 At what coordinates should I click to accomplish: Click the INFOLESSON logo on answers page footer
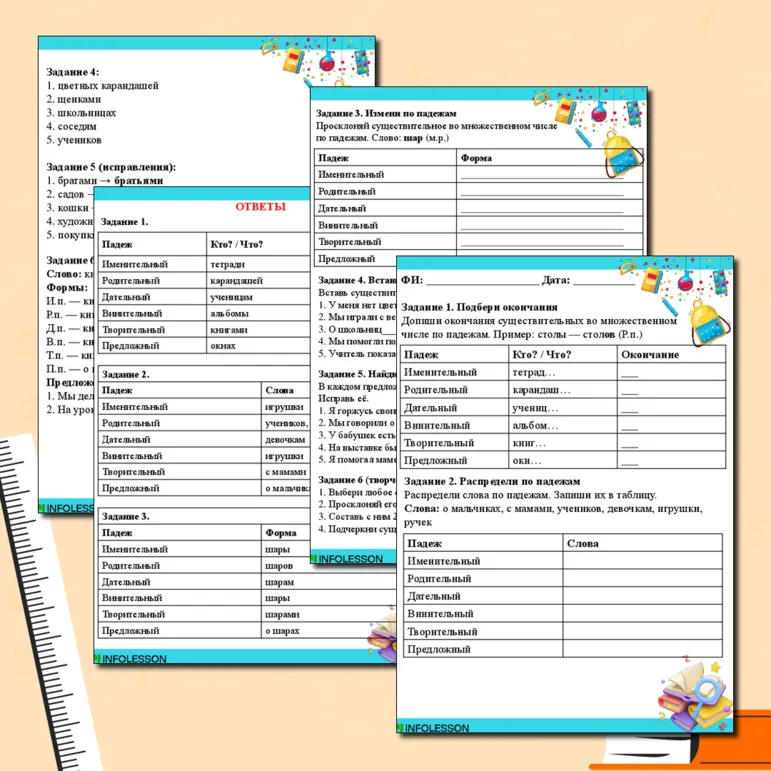pos(131,658)
